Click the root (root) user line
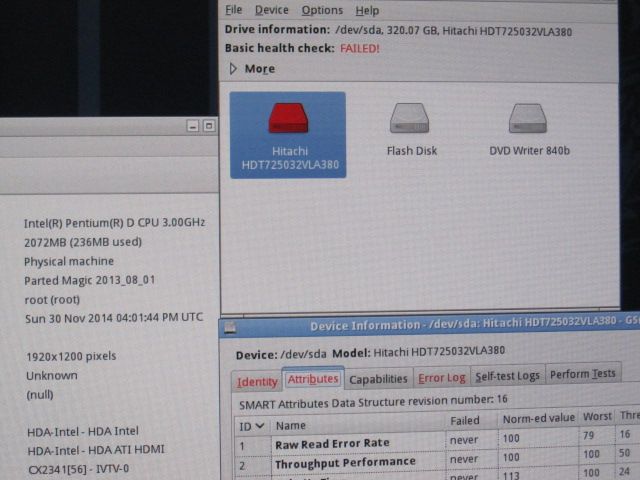Screen dimensions: 640x480 click(x=52, y=300)
